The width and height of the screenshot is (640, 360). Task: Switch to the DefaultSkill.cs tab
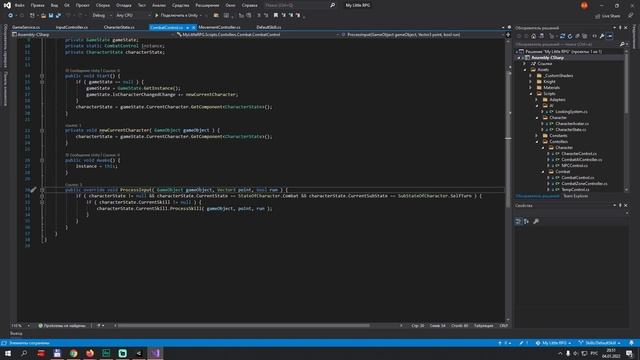coord(269,27)
